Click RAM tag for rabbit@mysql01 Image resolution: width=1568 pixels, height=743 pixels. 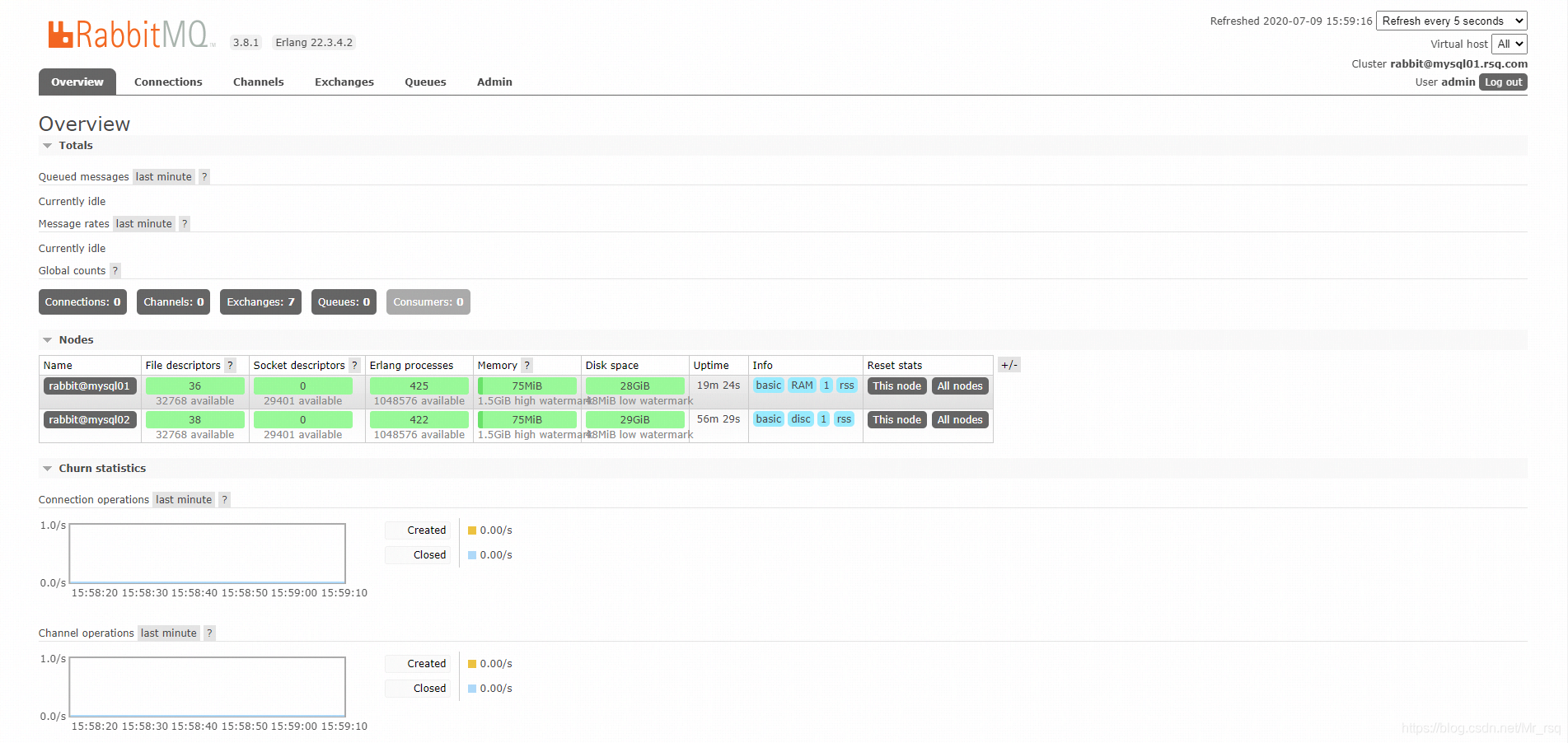coord(802,385)
